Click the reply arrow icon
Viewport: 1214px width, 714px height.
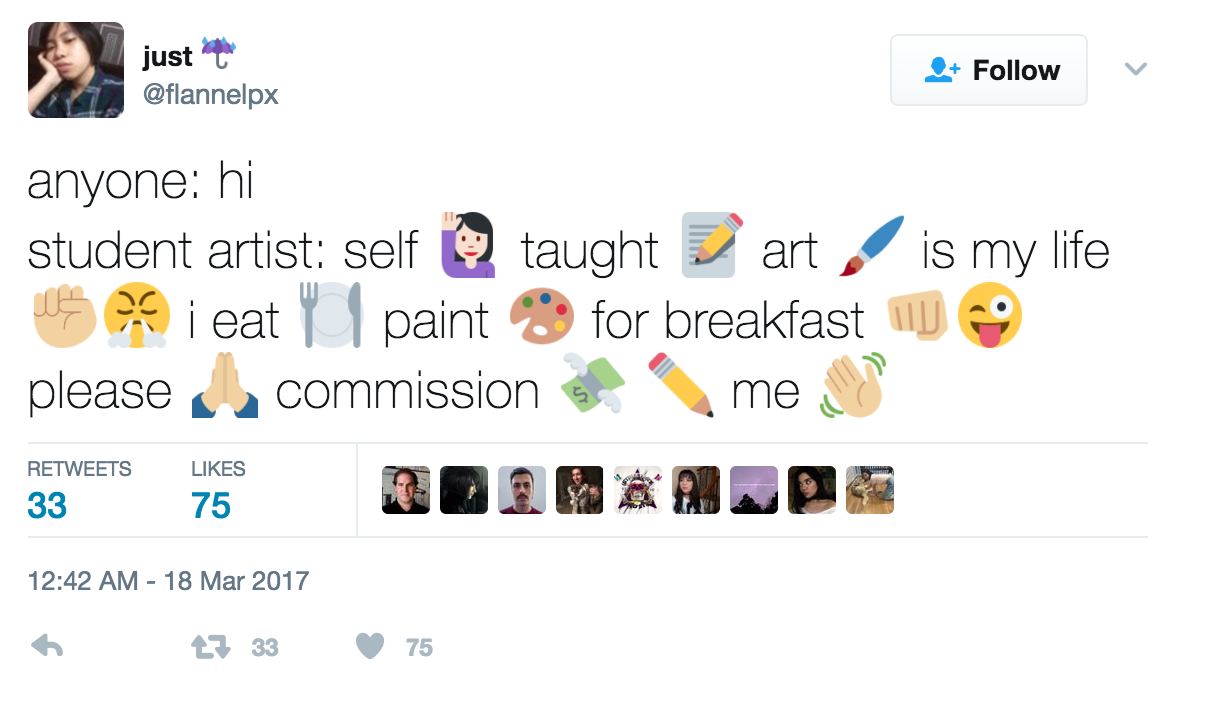click(x=47, y=647)
